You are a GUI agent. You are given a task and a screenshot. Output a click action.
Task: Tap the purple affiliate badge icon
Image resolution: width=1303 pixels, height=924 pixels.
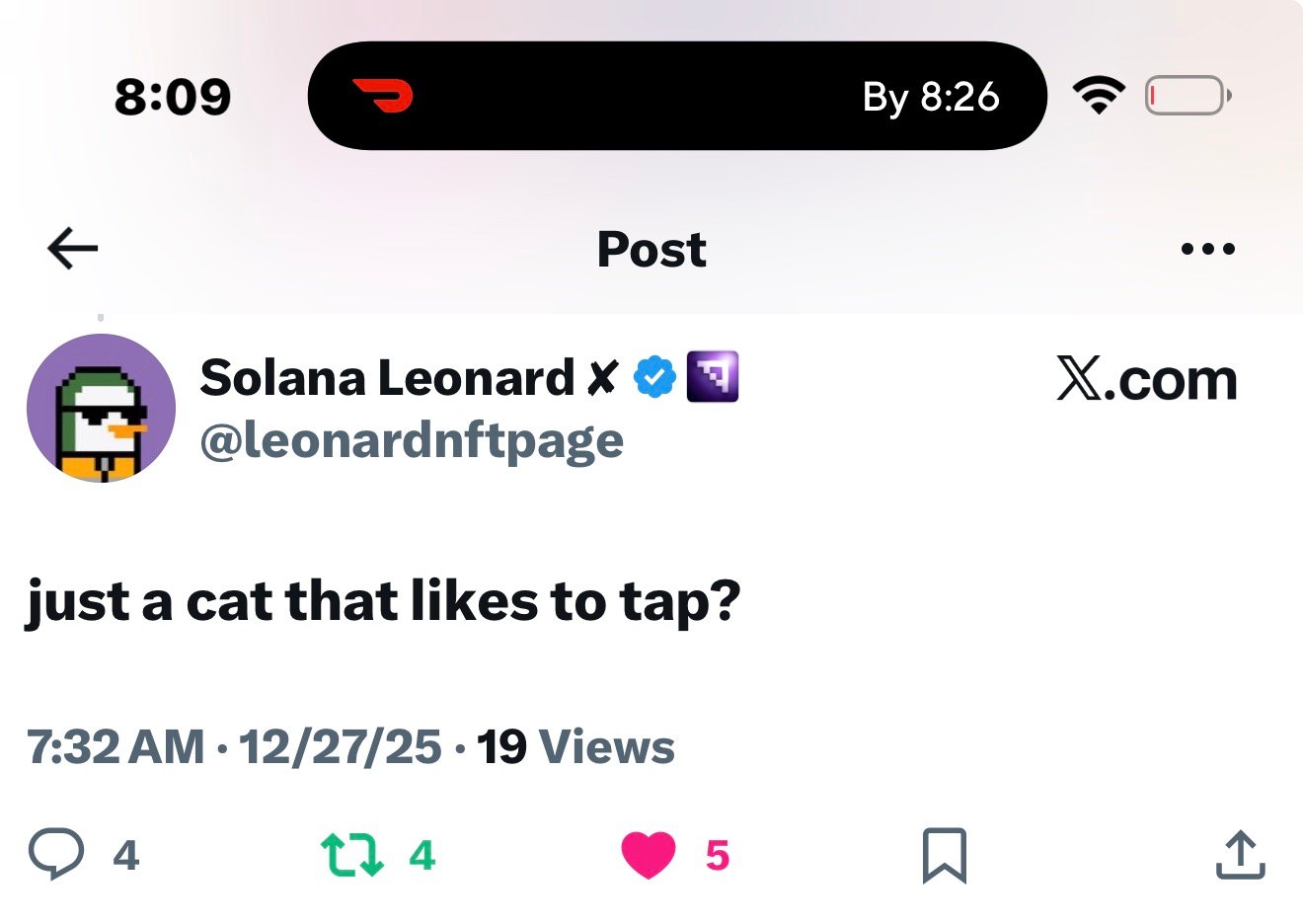tap(712, 377)
